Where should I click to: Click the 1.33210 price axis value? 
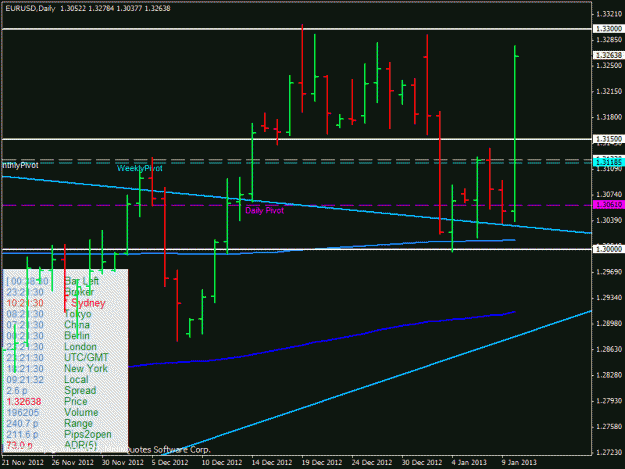609,14
